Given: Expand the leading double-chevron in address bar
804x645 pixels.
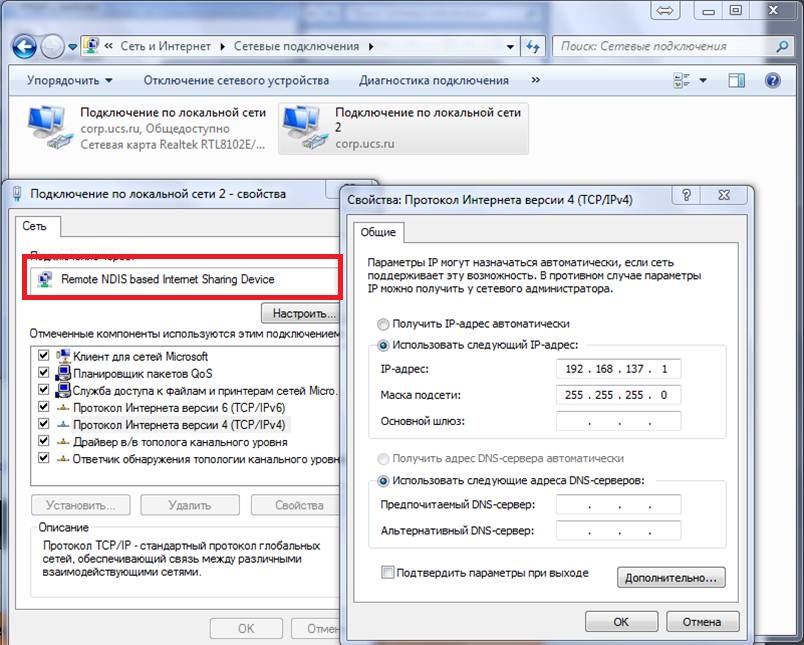Looking at the screenshot, I should [109, 46].
